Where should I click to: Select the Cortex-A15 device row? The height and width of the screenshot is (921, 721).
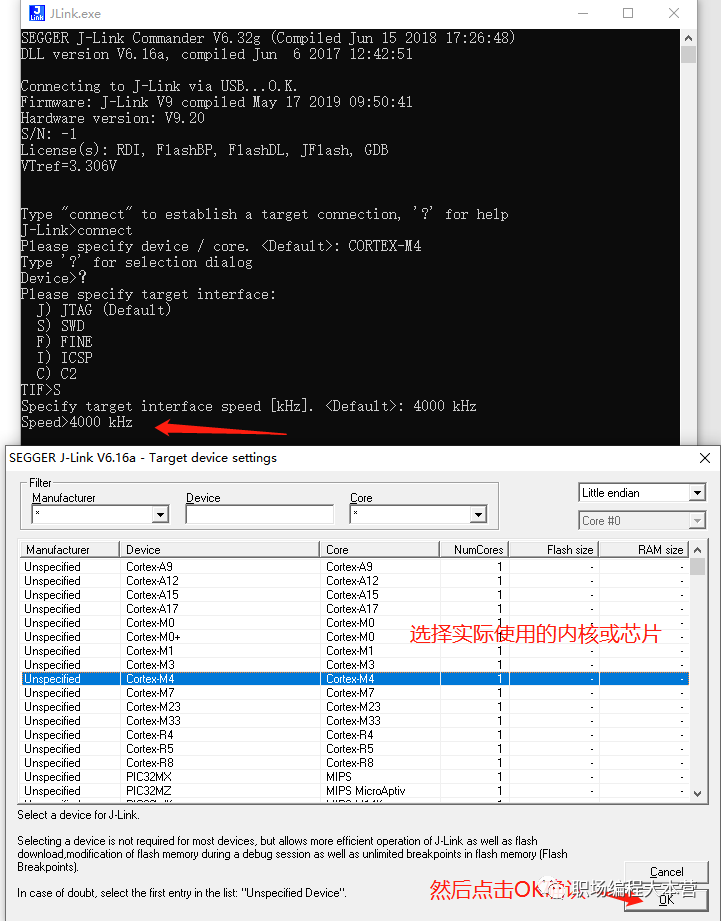pyautogui.click(x=355, y=595)
